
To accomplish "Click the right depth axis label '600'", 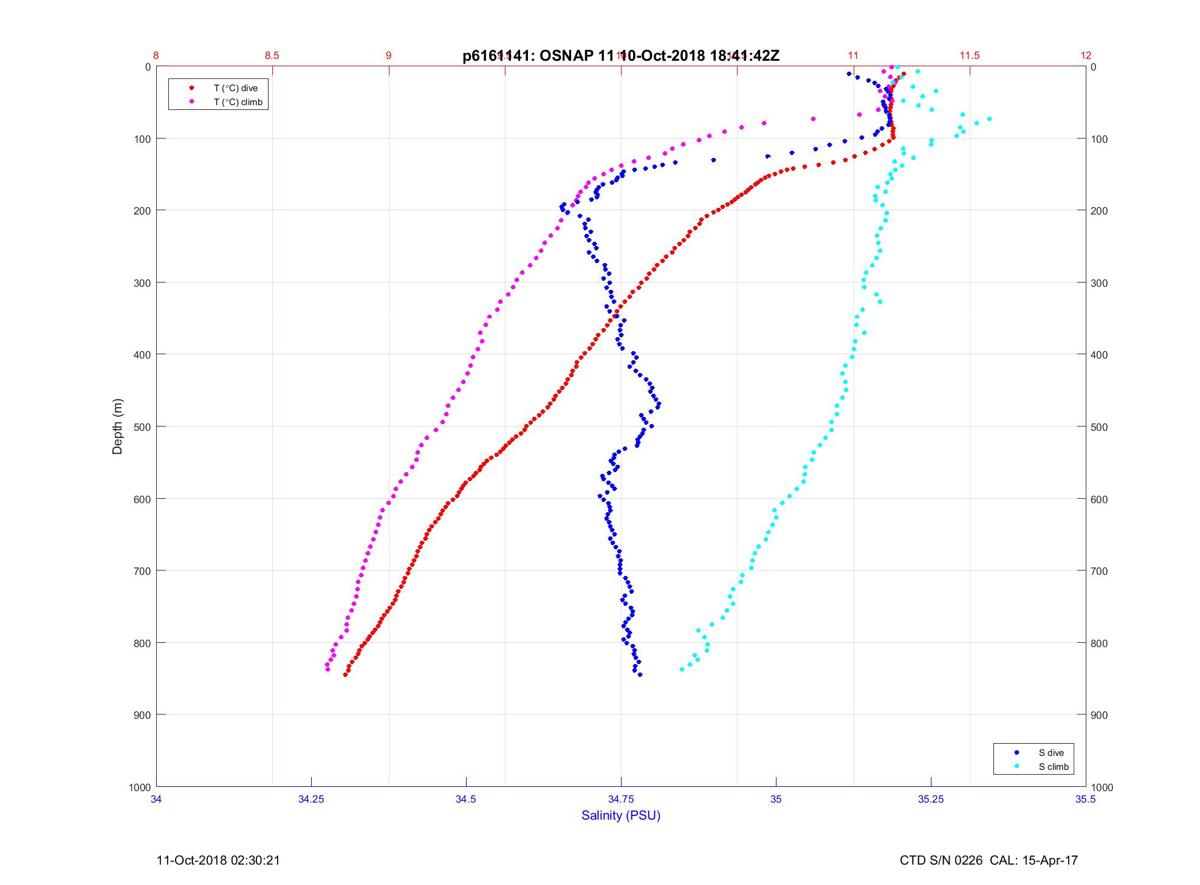I will pos(1101,499).
